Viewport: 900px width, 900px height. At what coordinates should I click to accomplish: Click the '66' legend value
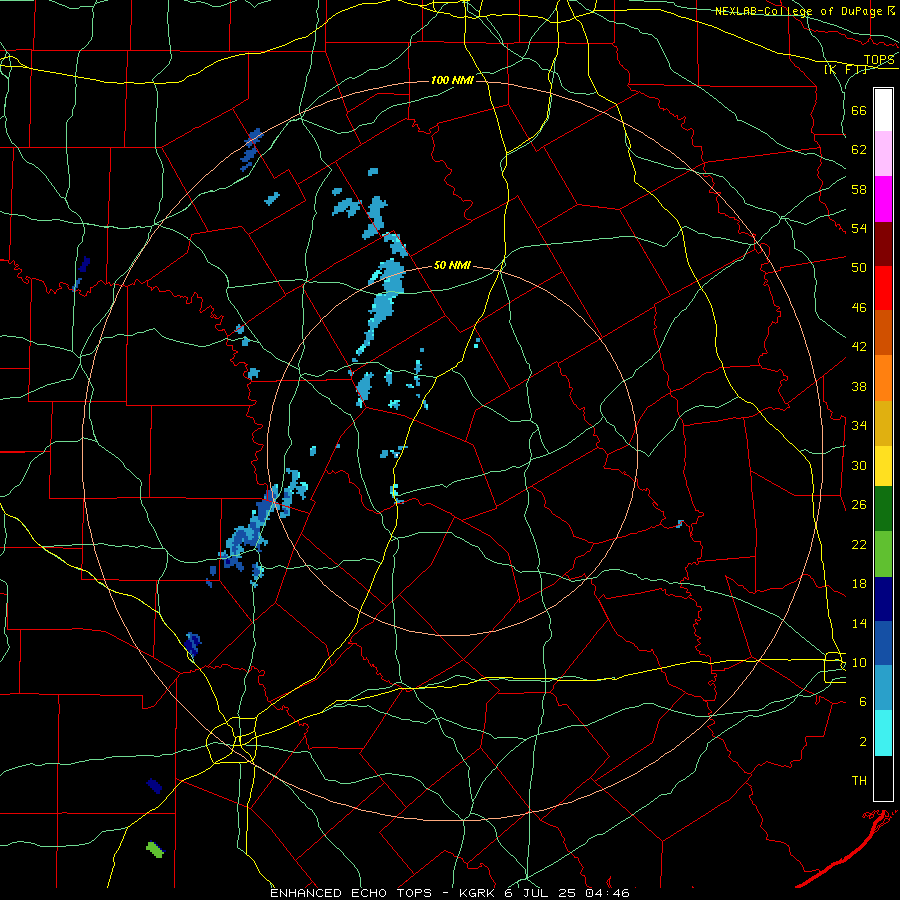[859, 110]
